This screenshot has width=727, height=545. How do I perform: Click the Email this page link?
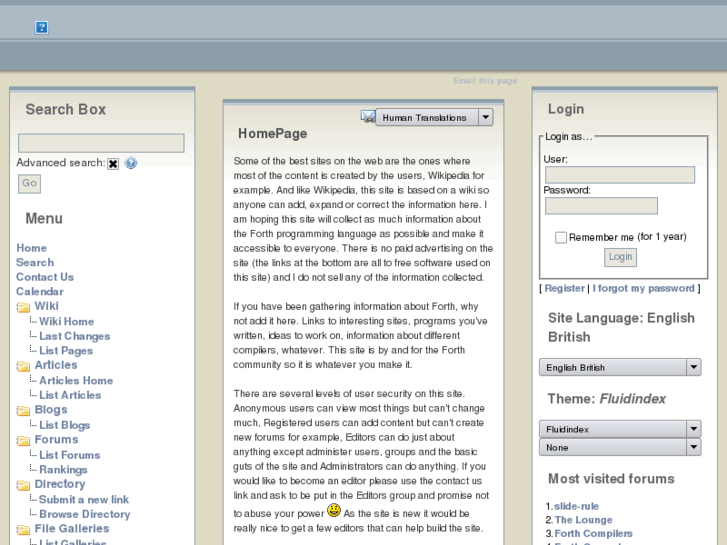tap(485, 81)
